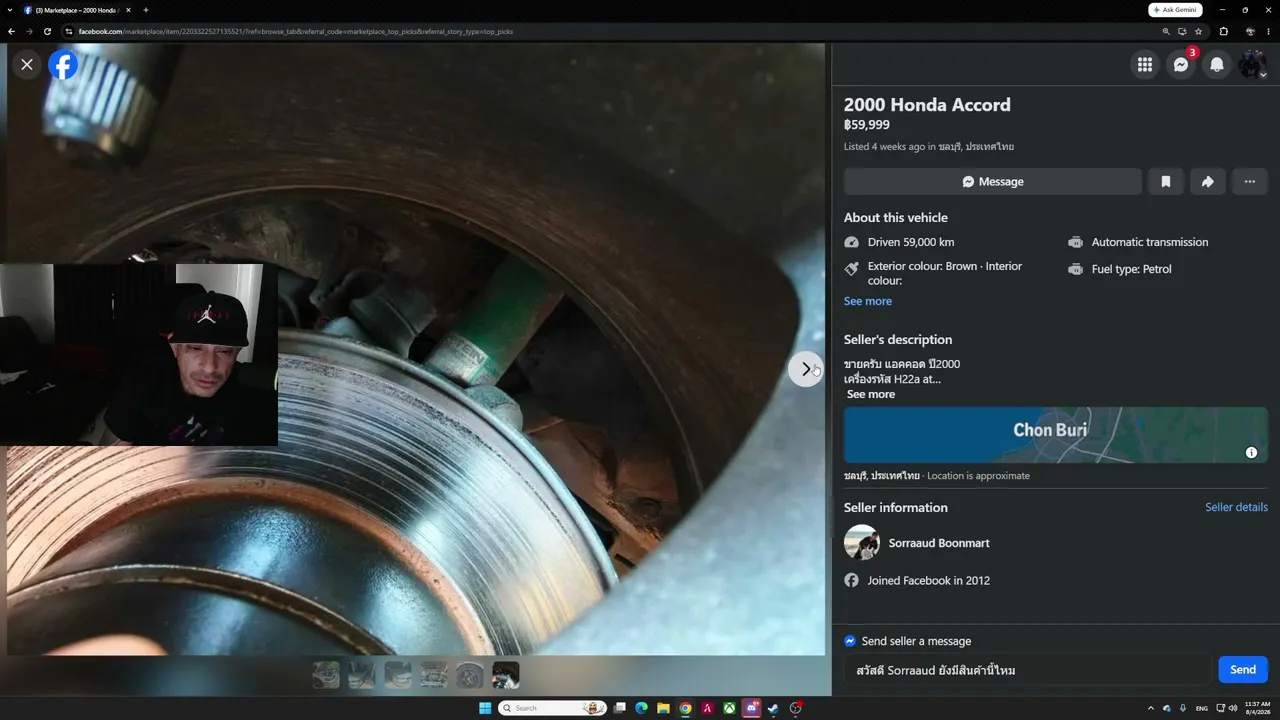Select the fourth photo thumbnail
Viewport: 1280px width, 720px height.
pyautogui.click(x=434, y=675)
